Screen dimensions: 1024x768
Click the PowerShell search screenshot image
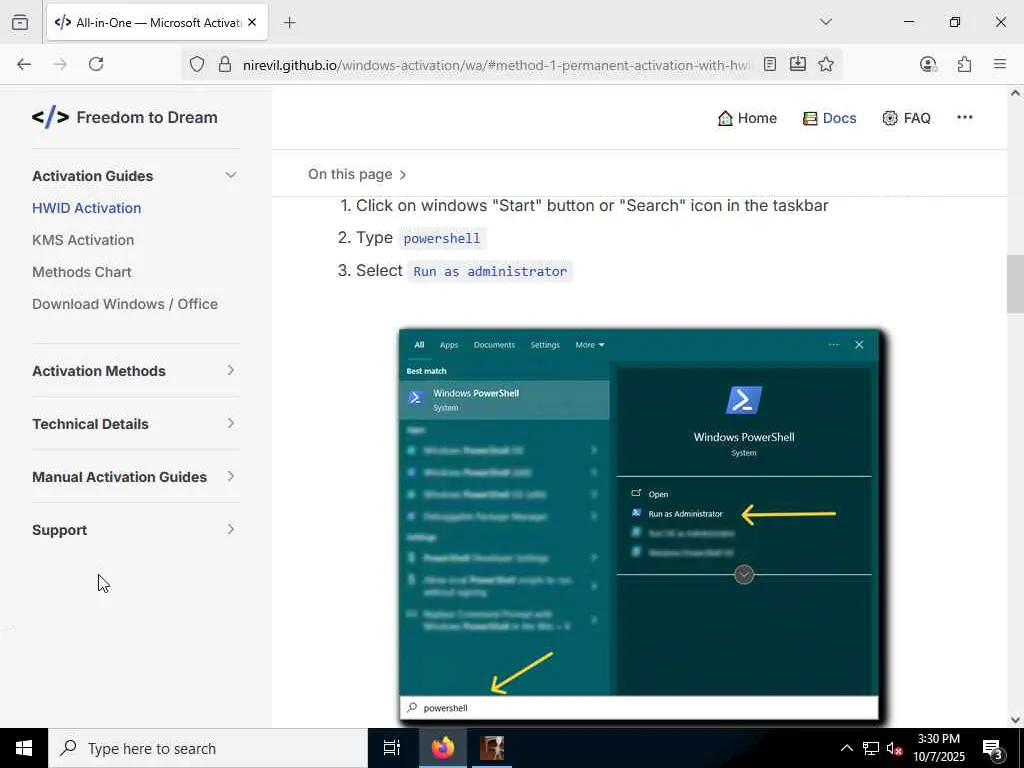click(641, 526)
